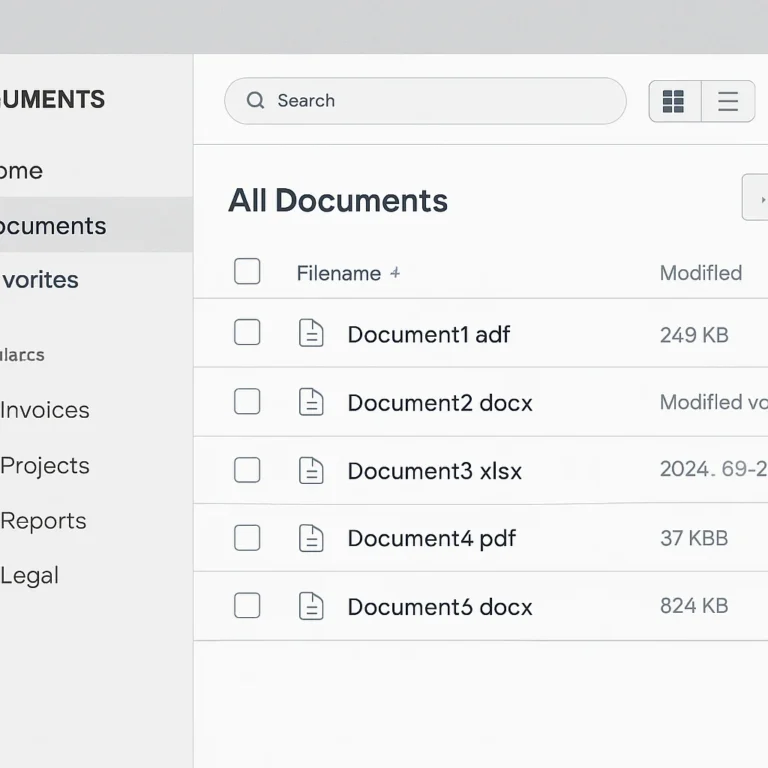The height and width of the screenshot is (768, 768).
Task: Open Favorites in the sidebar
Action: click(x=39, y=280)
